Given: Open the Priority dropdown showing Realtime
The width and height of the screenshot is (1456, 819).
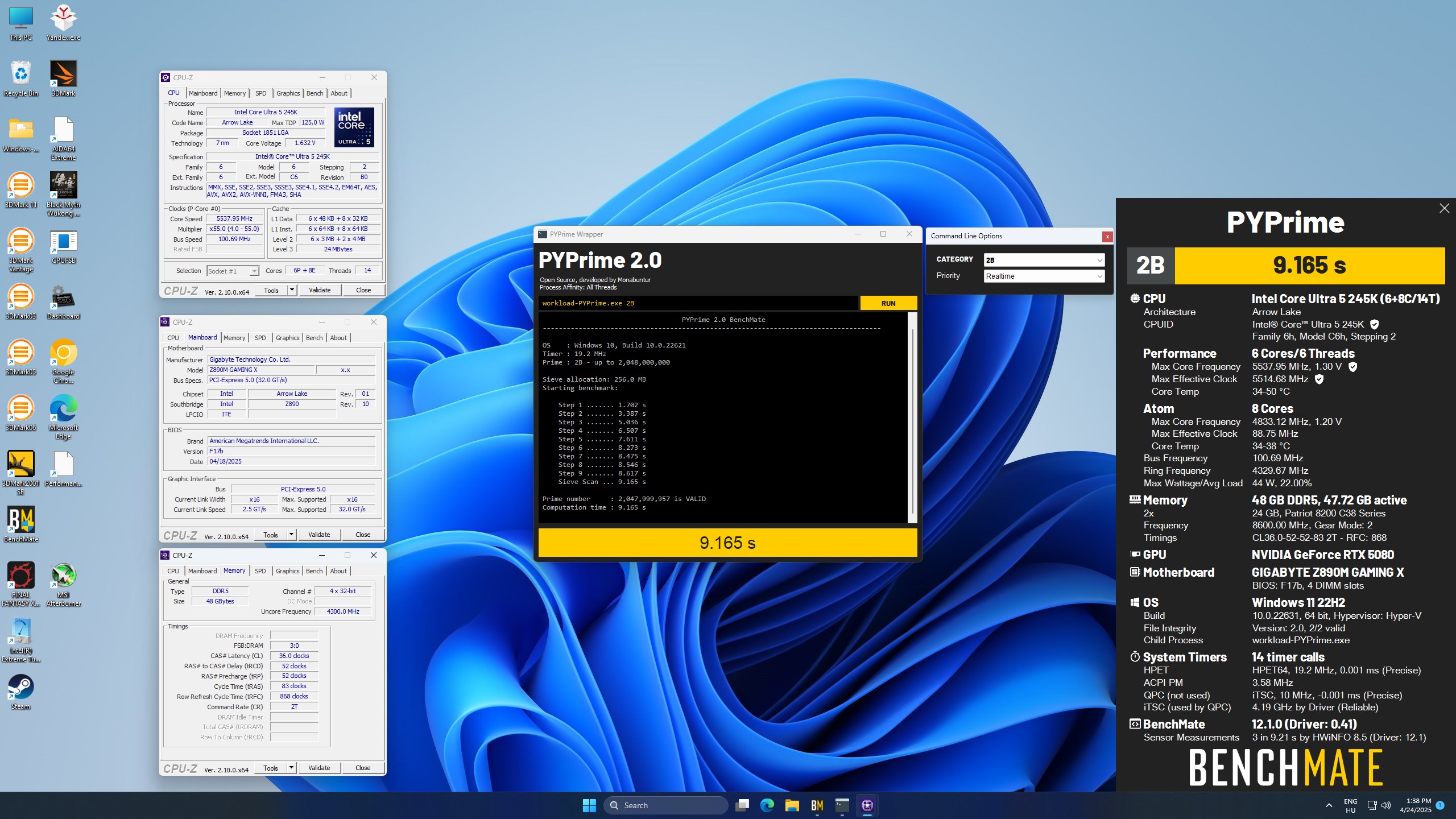Looking at the screenshot, I should (1044, 276).
